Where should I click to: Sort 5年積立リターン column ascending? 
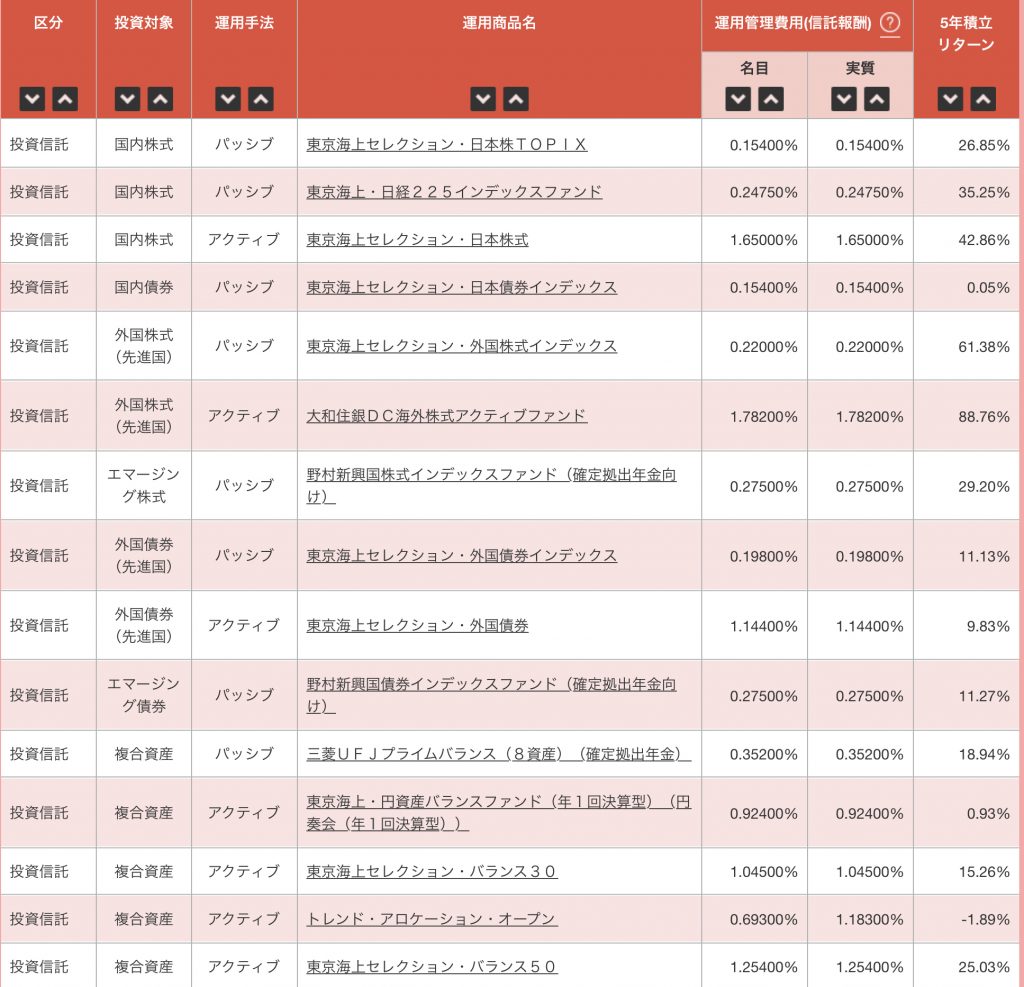(x=982, y=99)
